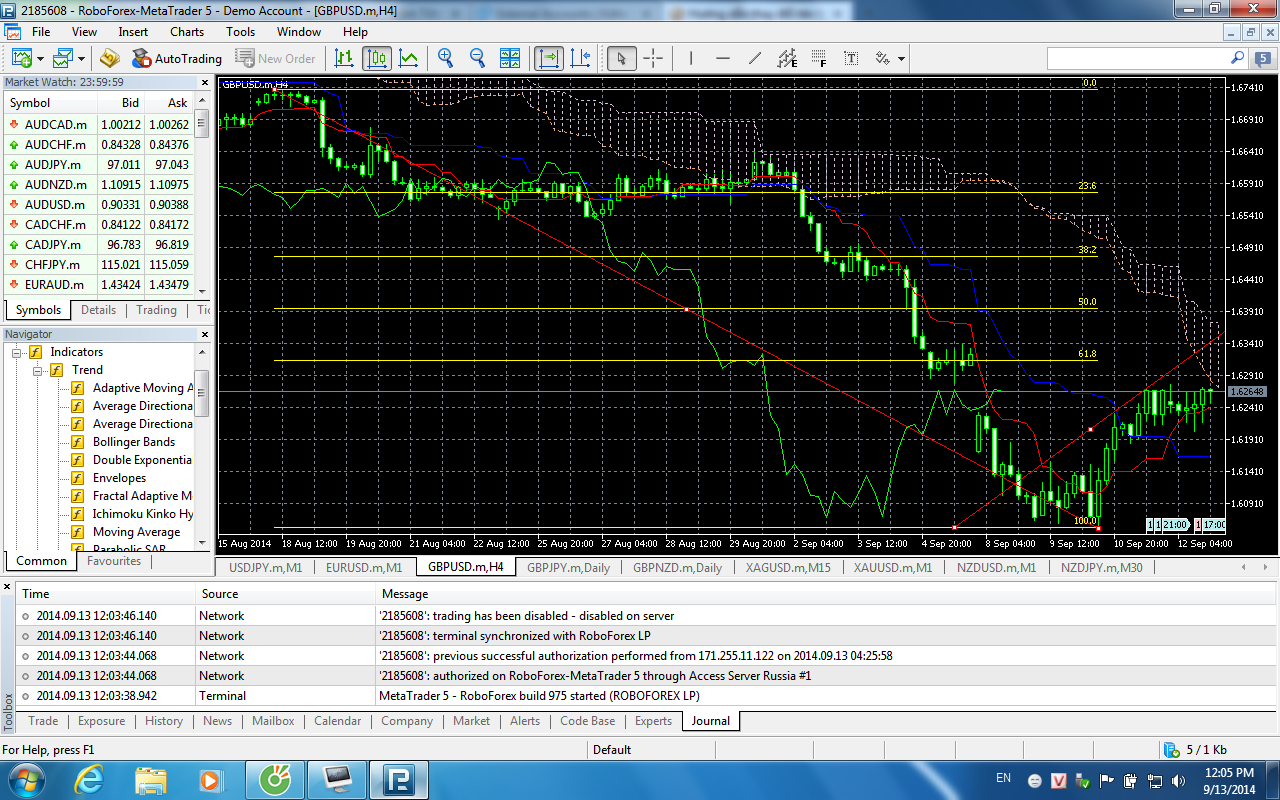Select the Text label tool
Image resolution: width=1280 pixels, height=800 pixels.
click(x=851, y=58)
